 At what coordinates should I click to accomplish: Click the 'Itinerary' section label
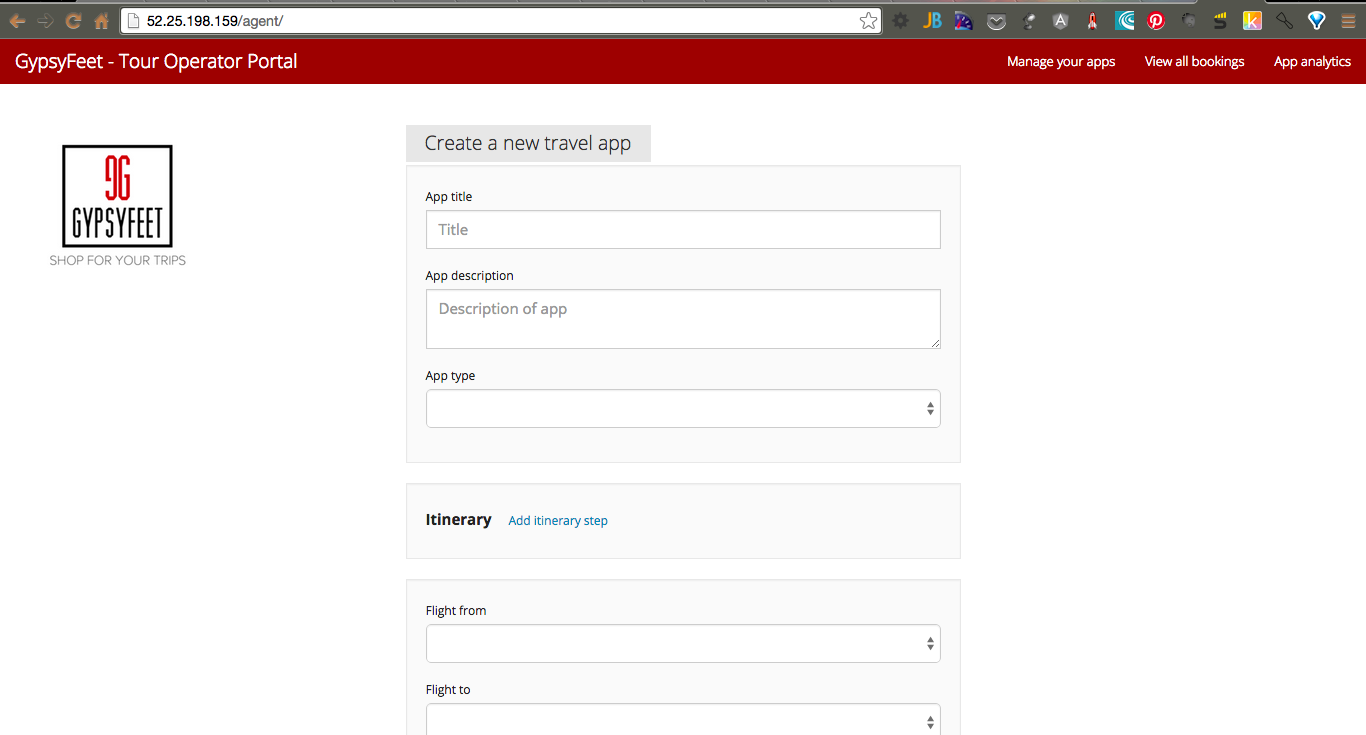point(458,519)
